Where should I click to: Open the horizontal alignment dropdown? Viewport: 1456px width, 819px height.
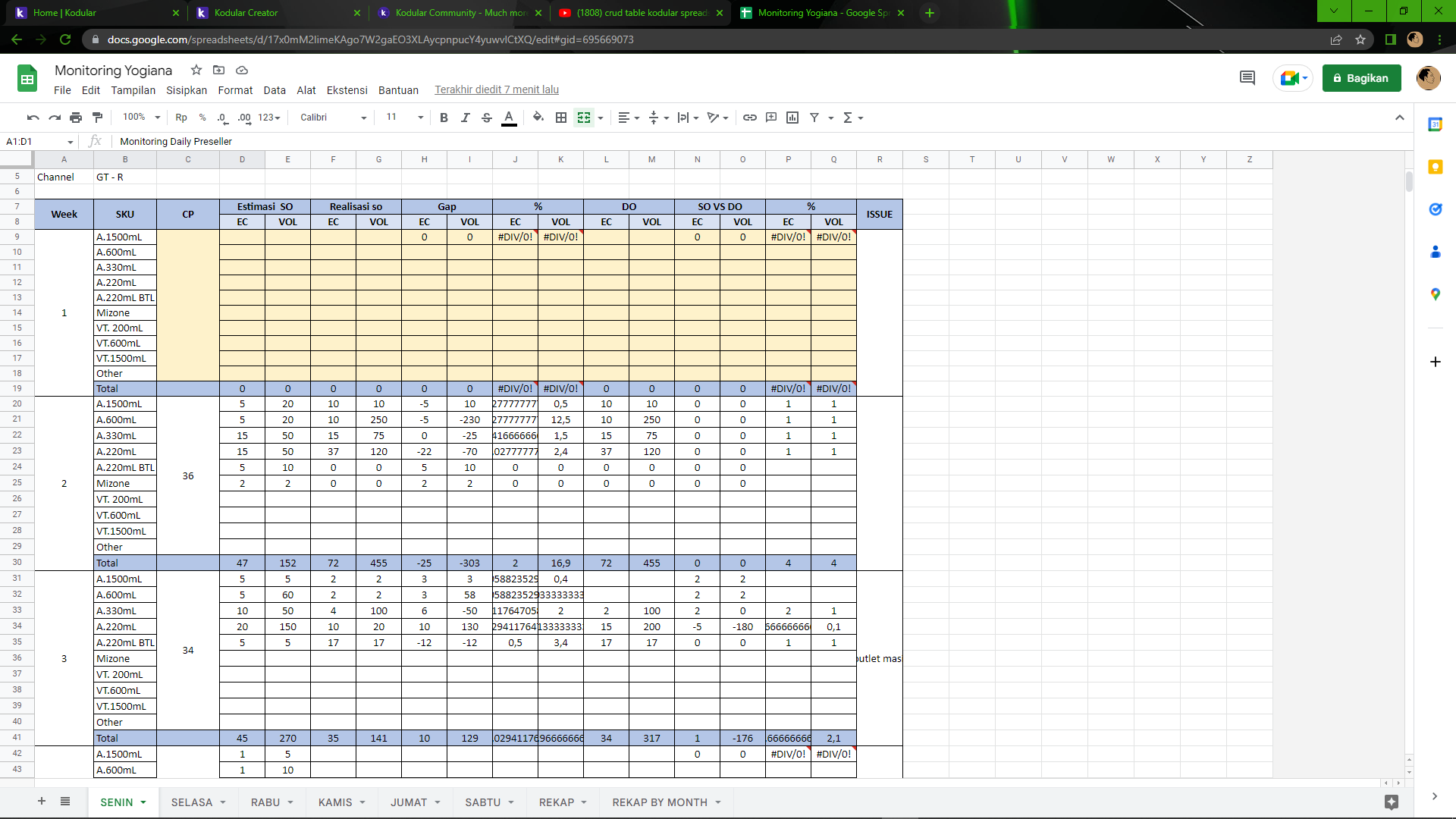coord(628,118)
